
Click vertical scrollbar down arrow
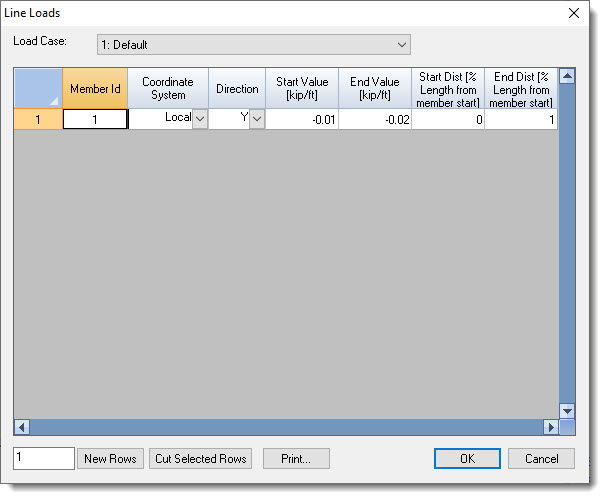567,410
